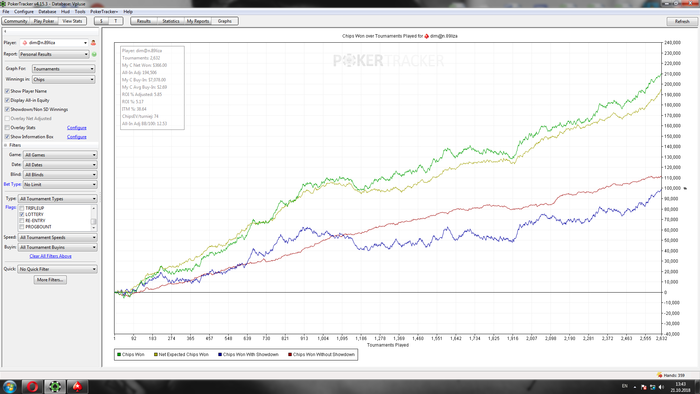This screenshot has width=700, height=394.
Task: Click Clear All Filters Above link
Action: (x=50, y=256)
